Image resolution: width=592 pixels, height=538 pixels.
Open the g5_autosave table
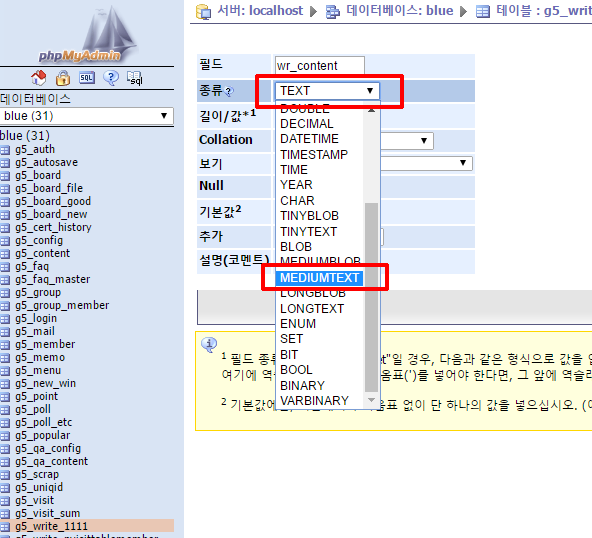click(x=46, y=162)
